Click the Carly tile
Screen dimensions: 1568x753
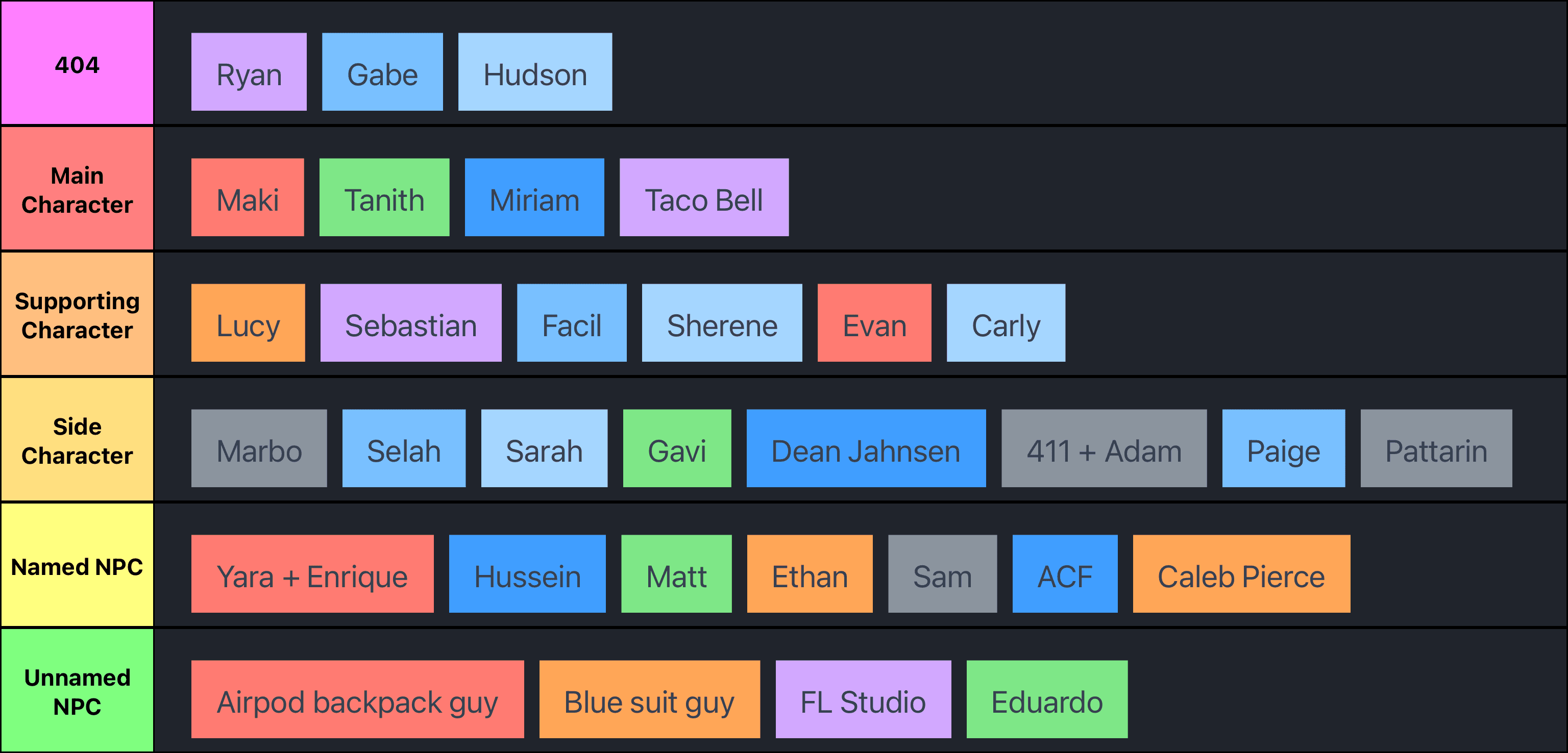[1005, 322]
